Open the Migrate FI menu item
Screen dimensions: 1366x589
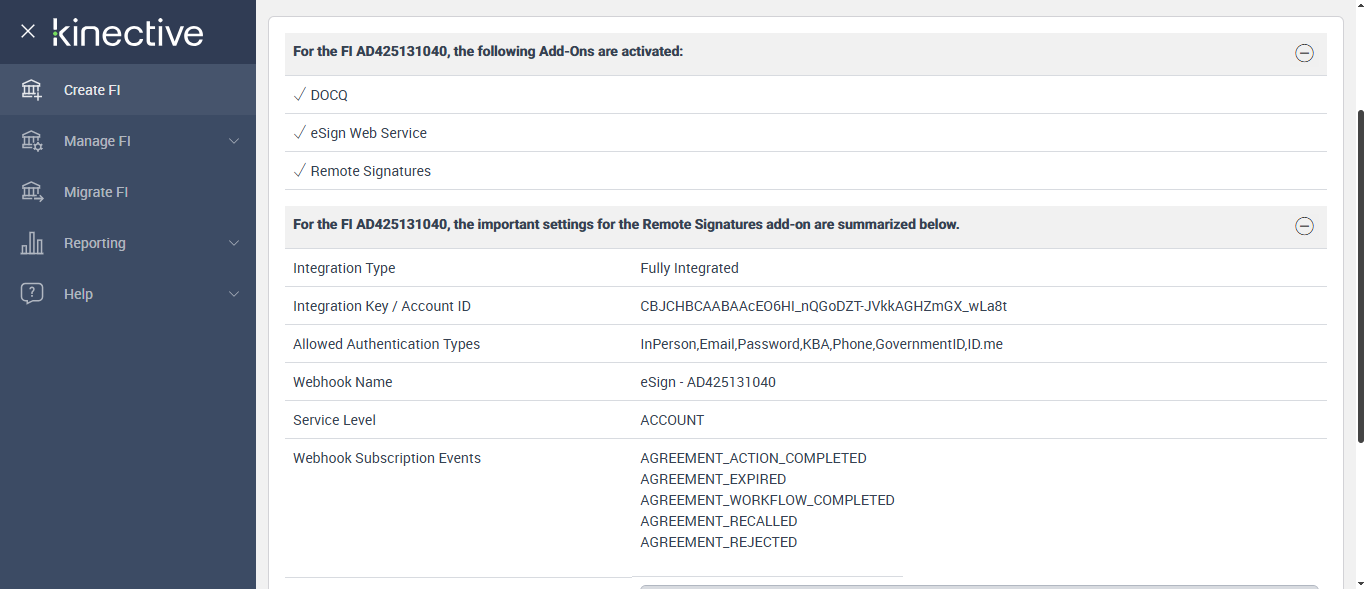[x=96, y=192]
